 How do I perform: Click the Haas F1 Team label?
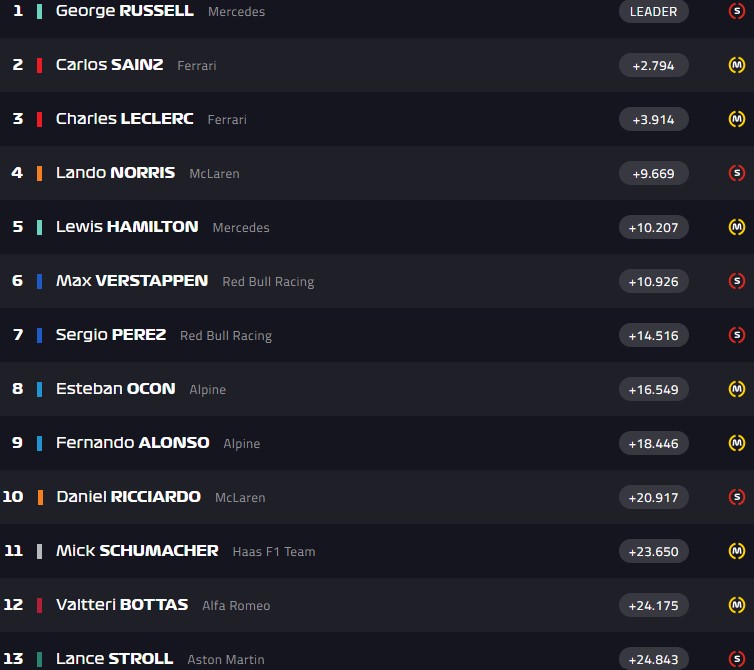pyautogui.click(x=274, y=551)
